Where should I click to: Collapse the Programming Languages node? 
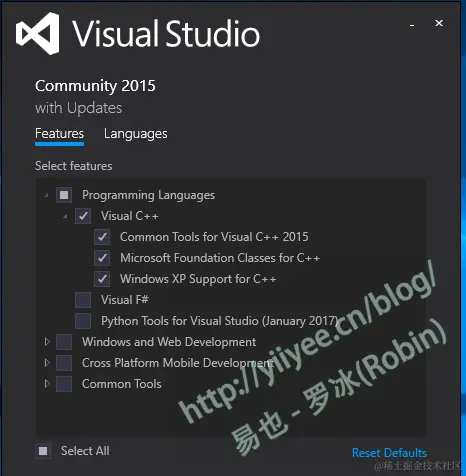(46, 195)
